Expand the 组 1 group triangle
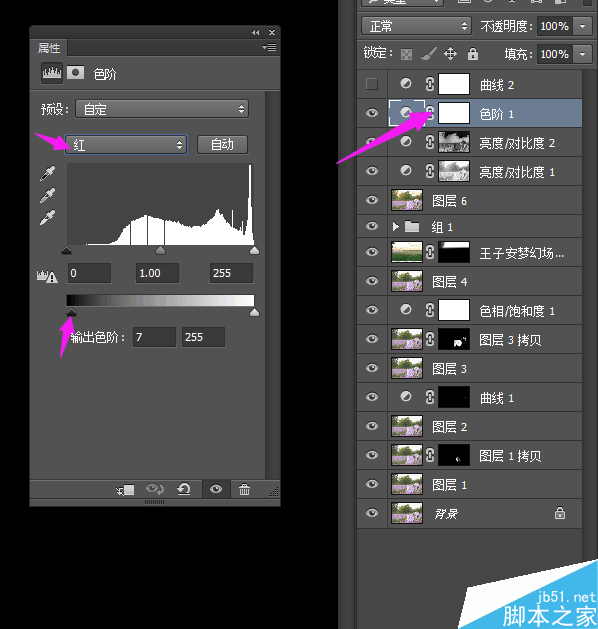The image size is (598, 629). click(x=396, y=227)
